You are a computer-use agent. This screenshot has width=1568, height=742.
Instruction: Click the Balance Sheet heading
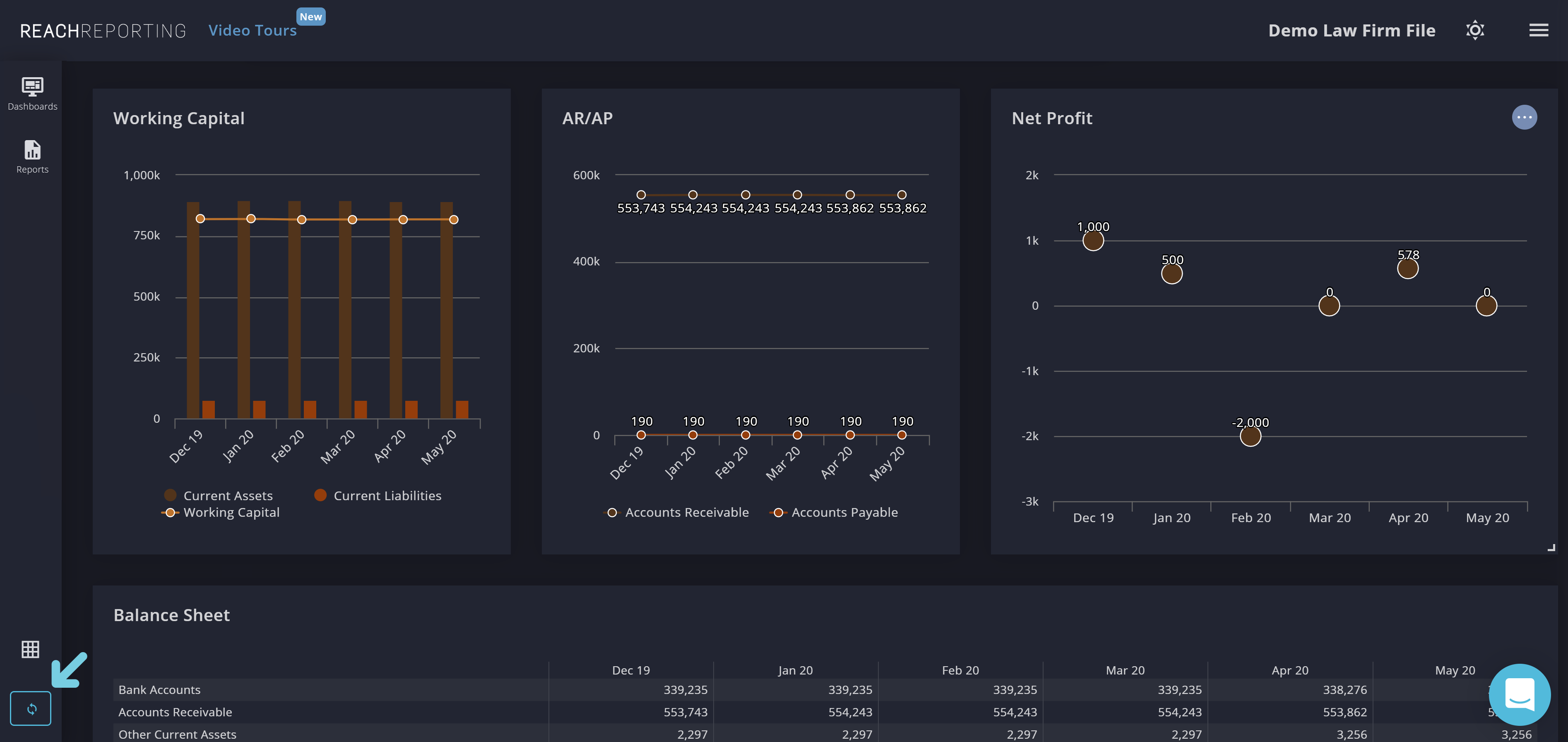coord(172,615)
